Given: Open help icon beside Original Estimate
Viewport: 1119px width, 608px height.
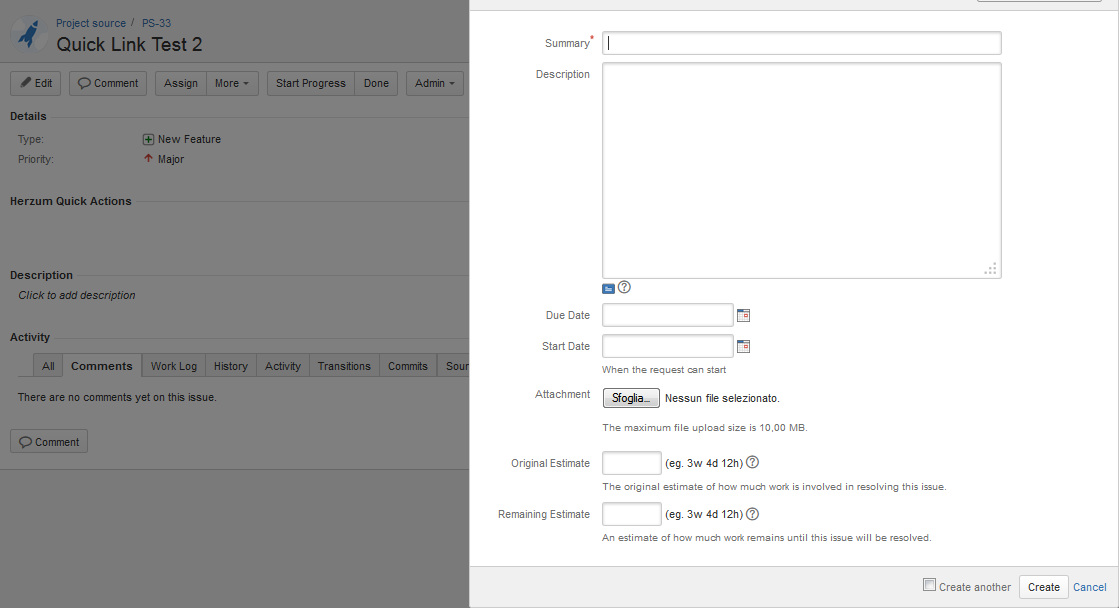Looking at the screenshot, I should coord(753,463).
